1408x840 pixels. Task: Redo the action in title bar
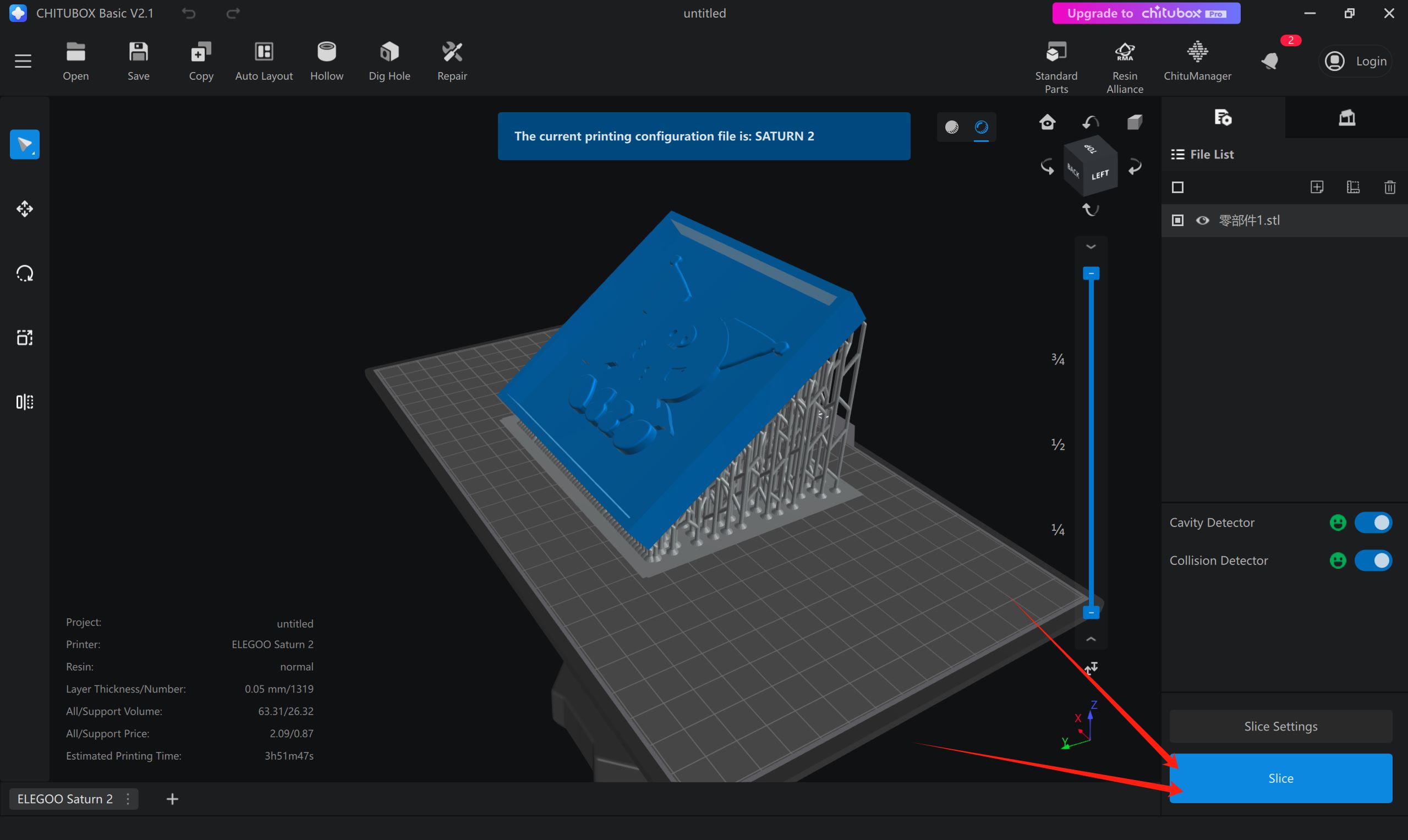click(233, 13)
